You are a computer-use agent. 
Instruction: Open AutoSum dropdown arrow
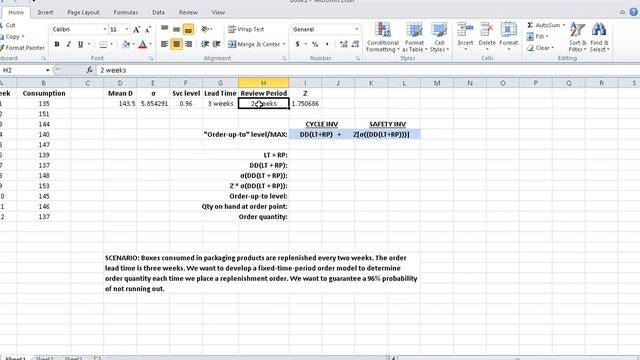tap(564, 25)
